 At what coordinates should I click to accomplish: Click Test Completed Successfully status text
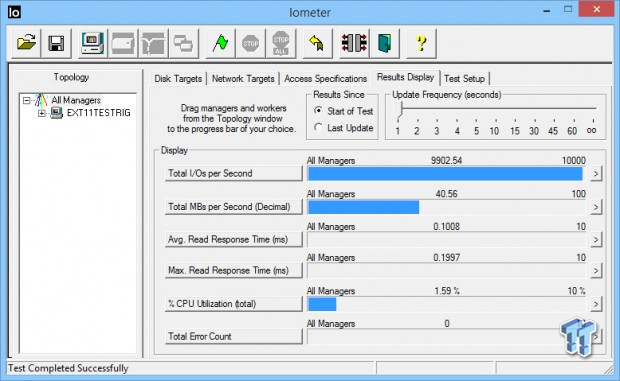pos(68,368)
